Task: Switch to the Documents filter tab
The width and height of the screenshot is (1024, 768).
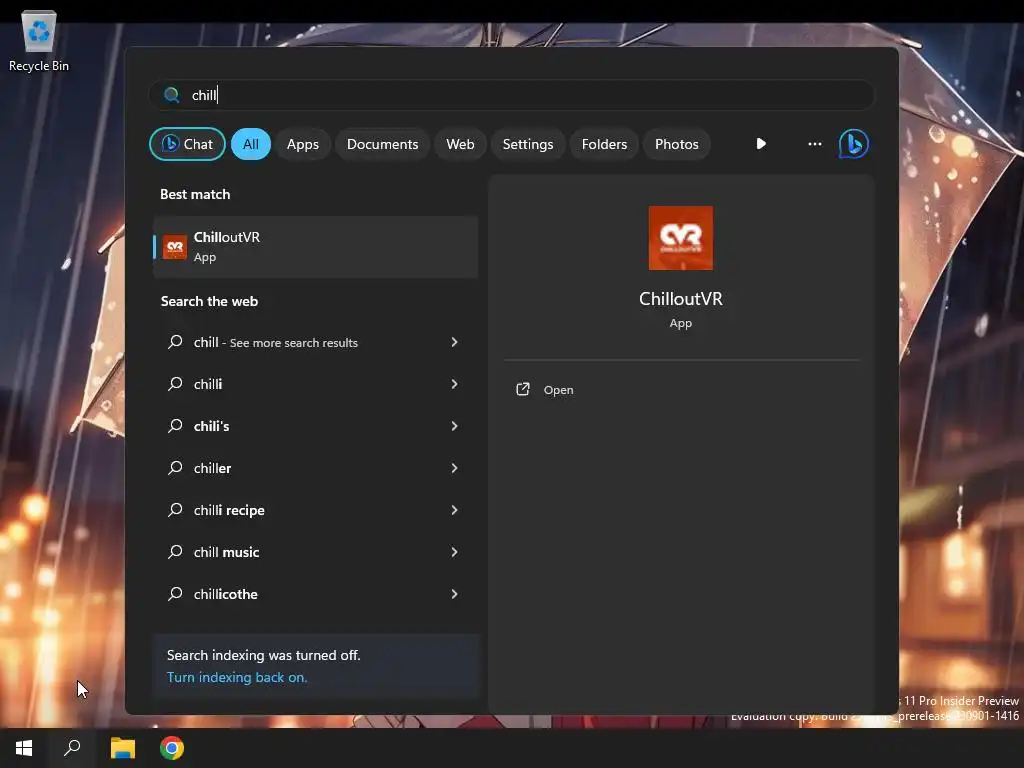Action: [382, 144]
